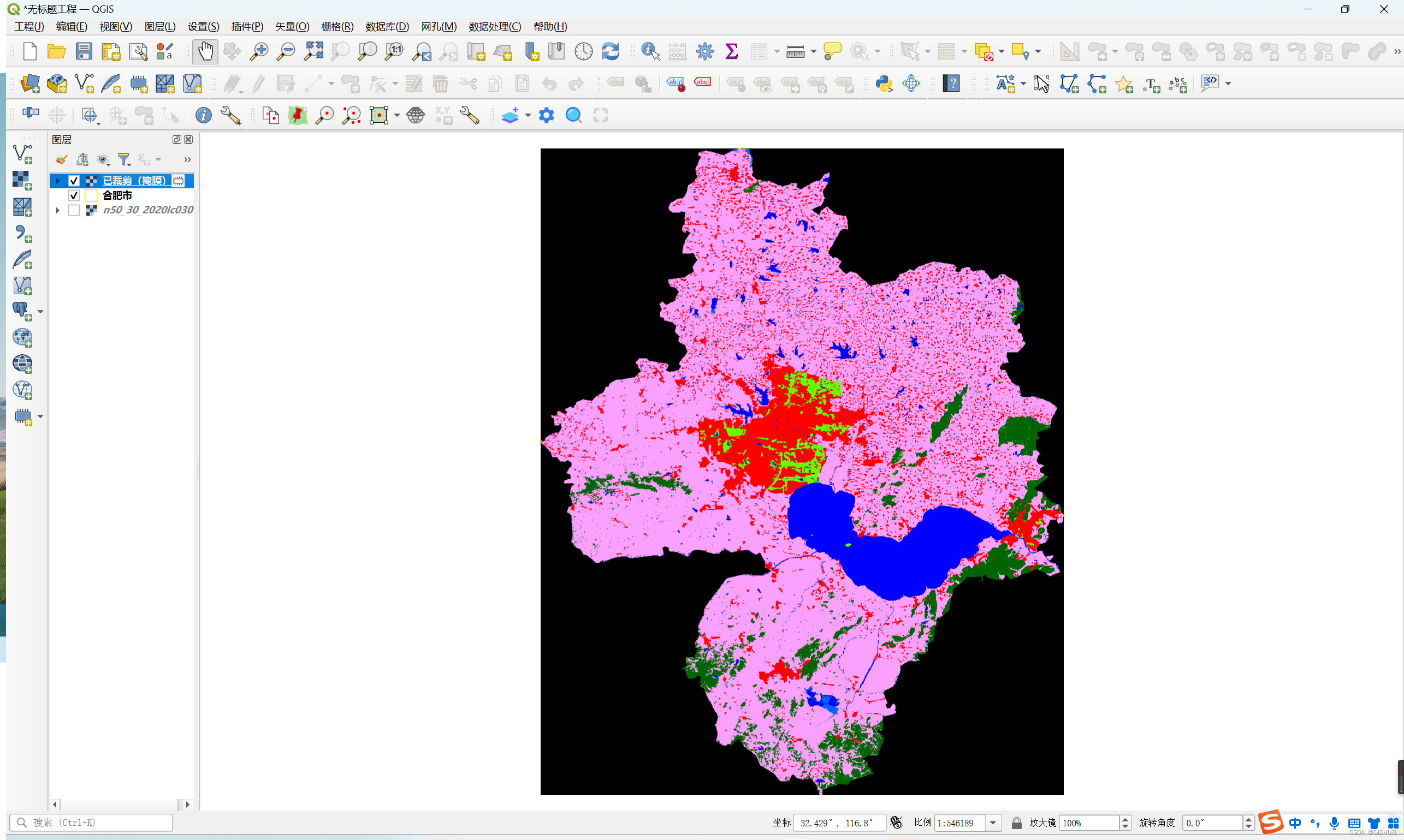The height and width of the screenshot is (840, 1404).
Task: Open the Processing Toolbox gear icon
Action: [x=704, y=51]
